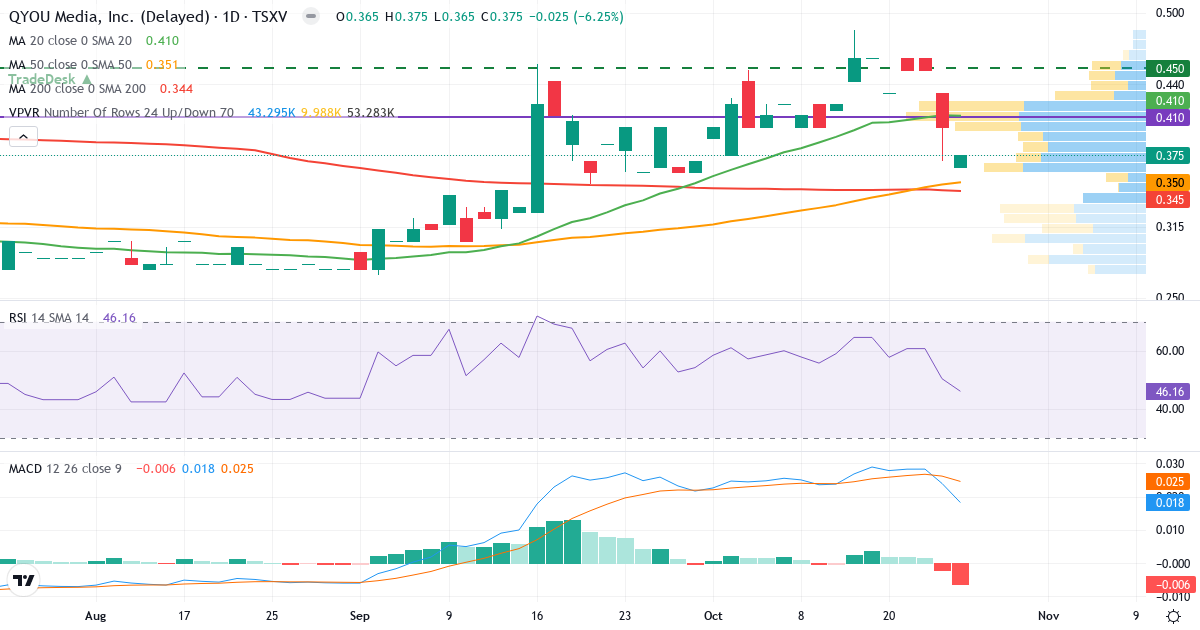The image size is (1200, 630).
Task: Click red -0.006 histogram axis label
Action: (x=1170, y=585)
